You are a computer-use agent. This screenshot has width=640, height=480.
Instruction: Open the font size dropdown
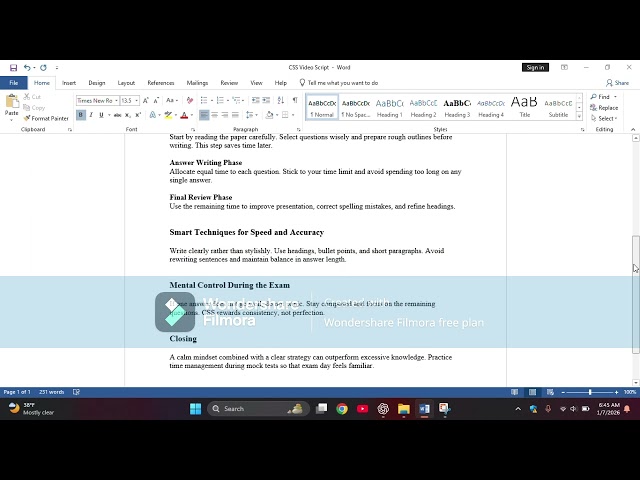pos(137,100)
